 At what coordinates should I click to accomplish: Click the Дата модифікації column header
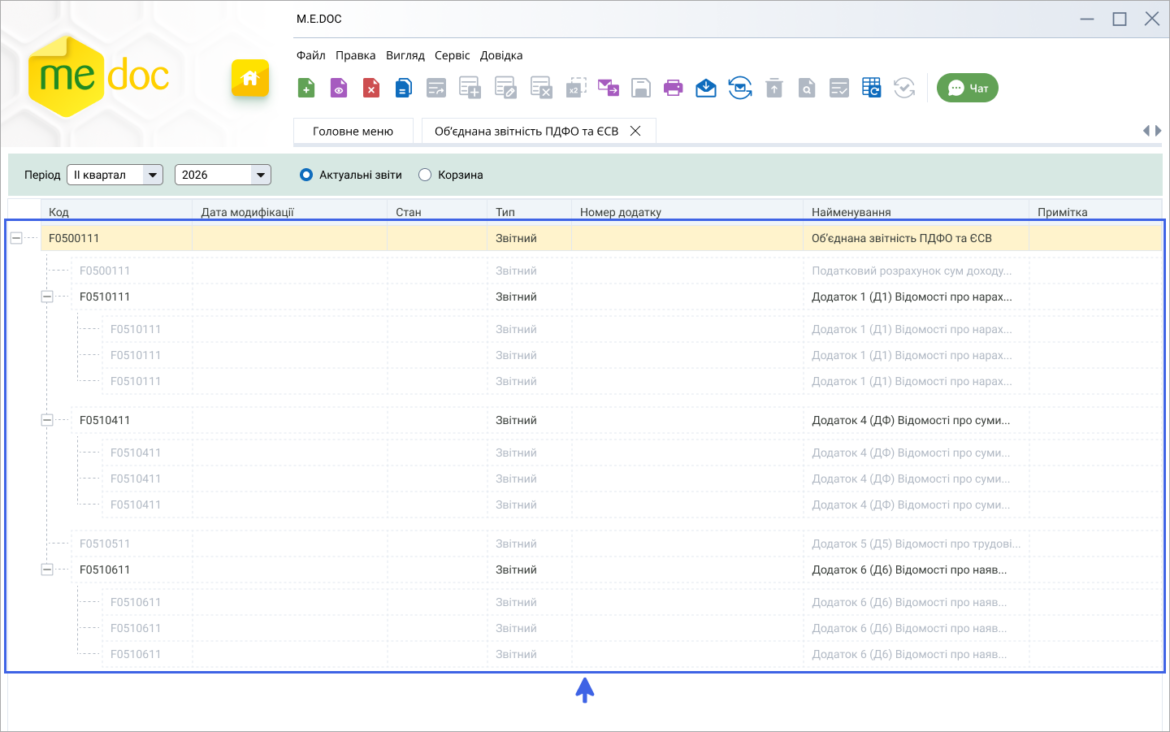[x=290, y=212]
